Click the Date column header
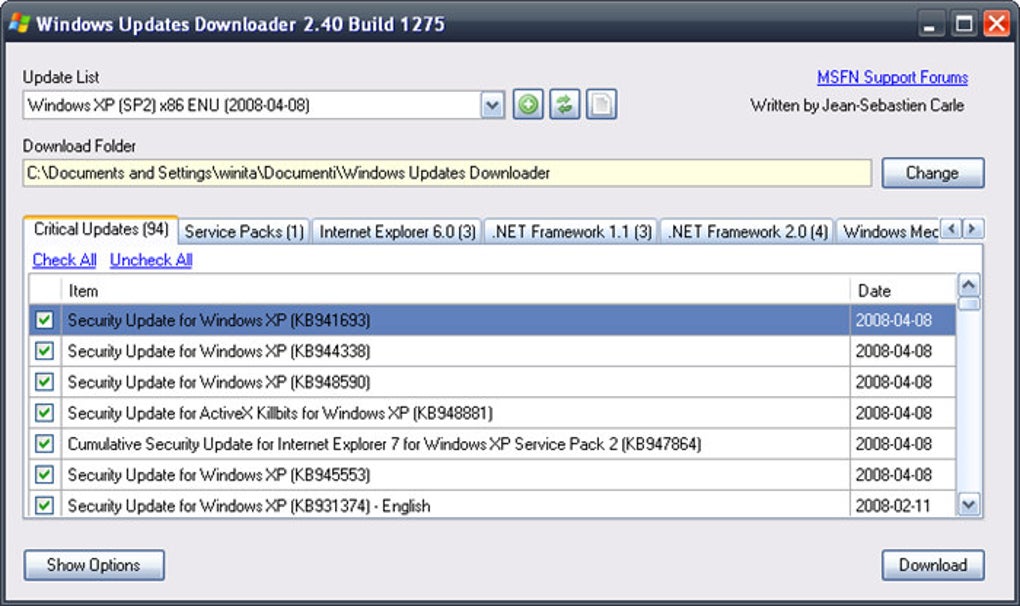The image size is (1020, 606). click(902, 291)
